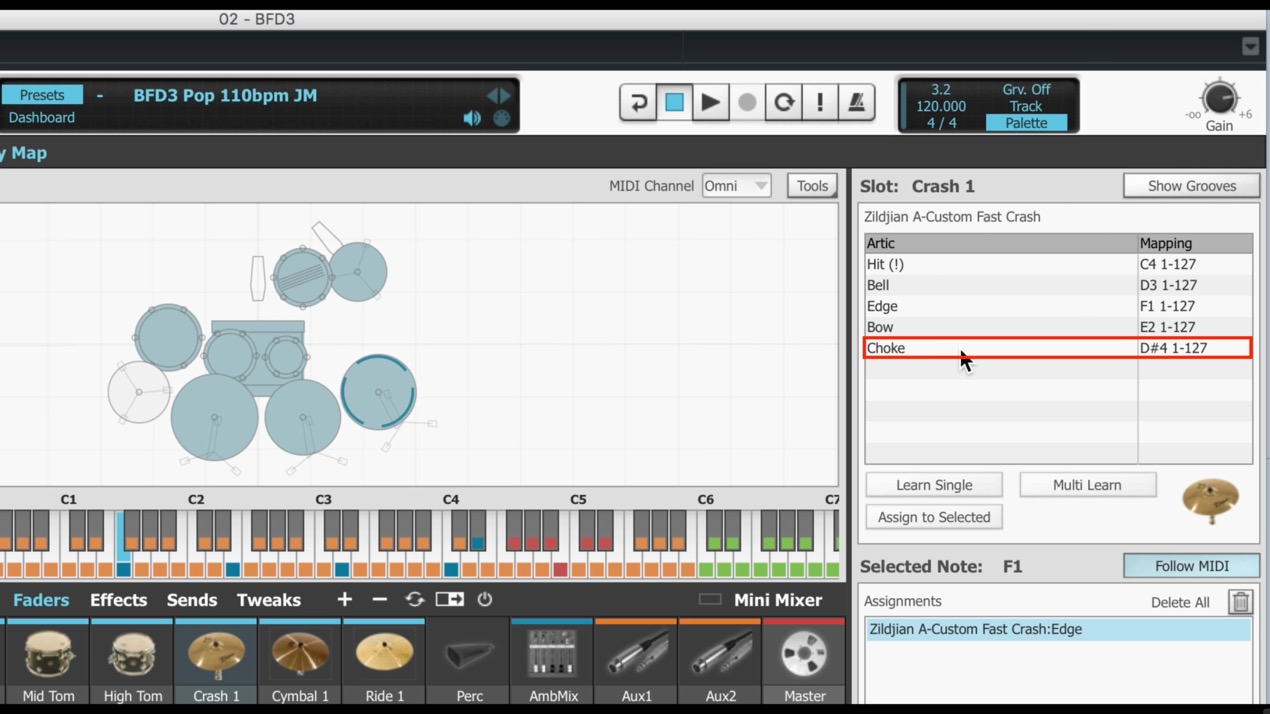Toggle the Follow MIDI button
This screenshot has height=714, width=1270.
pos(1191,566)
